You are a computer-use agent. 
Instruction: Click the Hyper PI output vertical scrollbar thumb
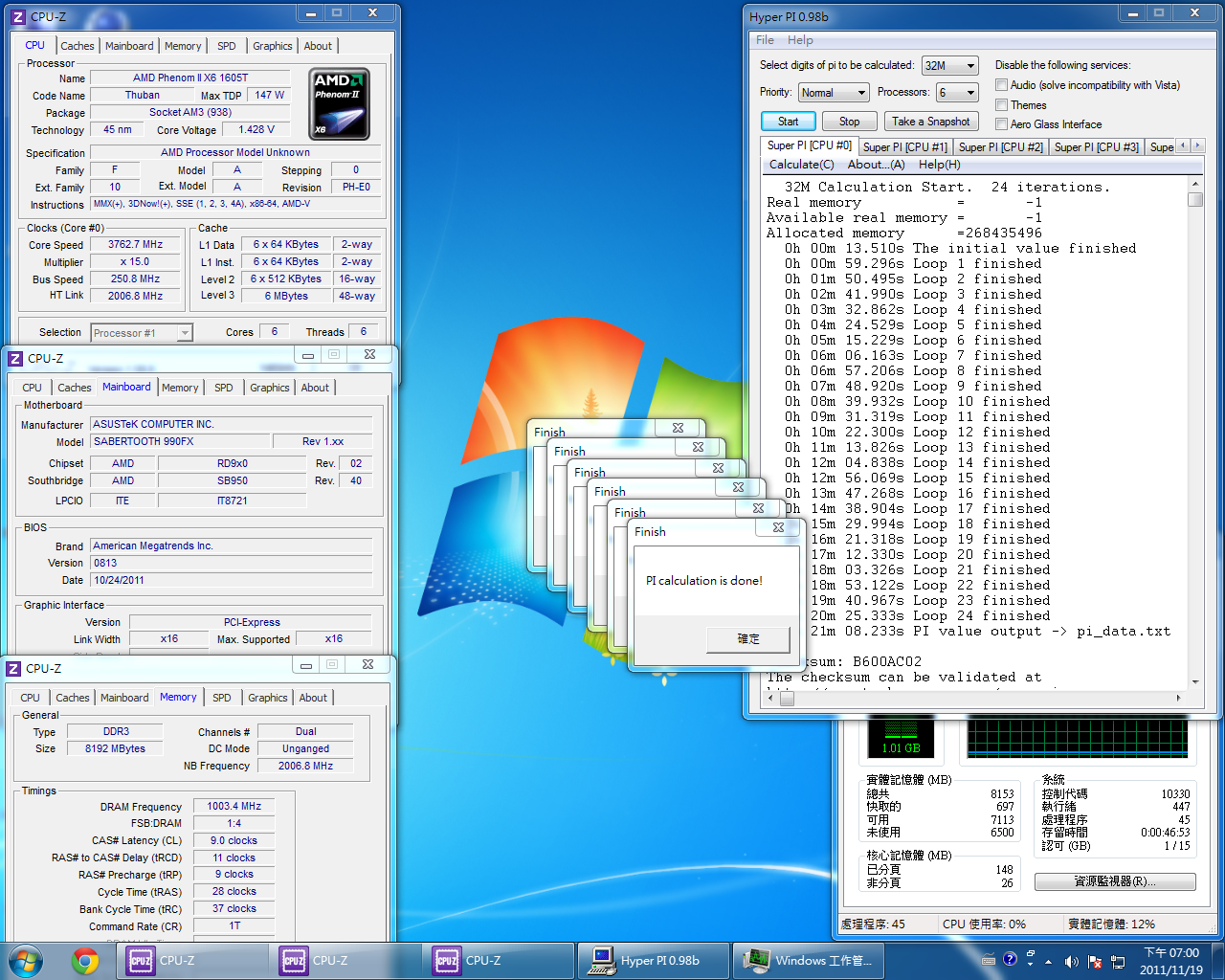(1194, 199)
